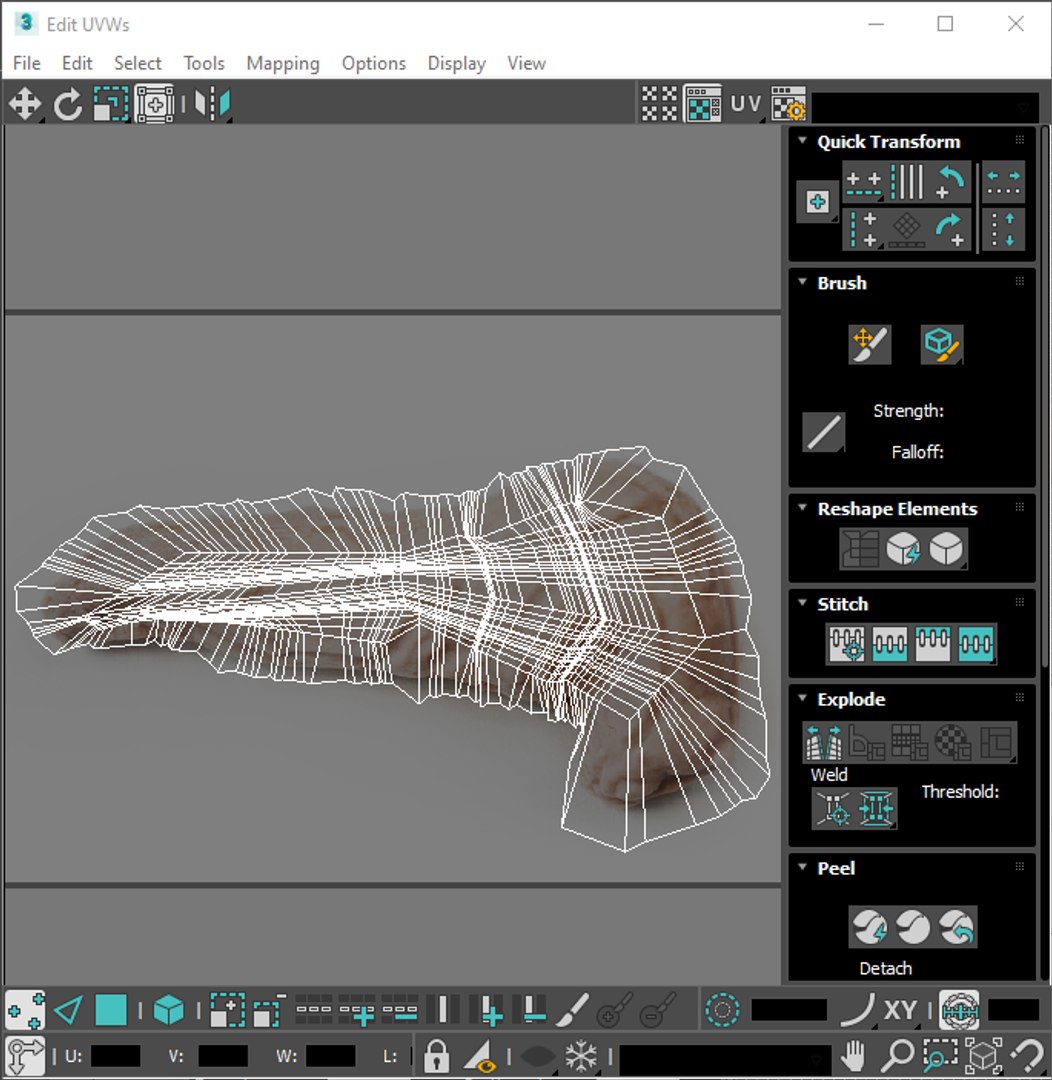
Task: Open the texture map dropdown at top right
Action: [925, 106]
